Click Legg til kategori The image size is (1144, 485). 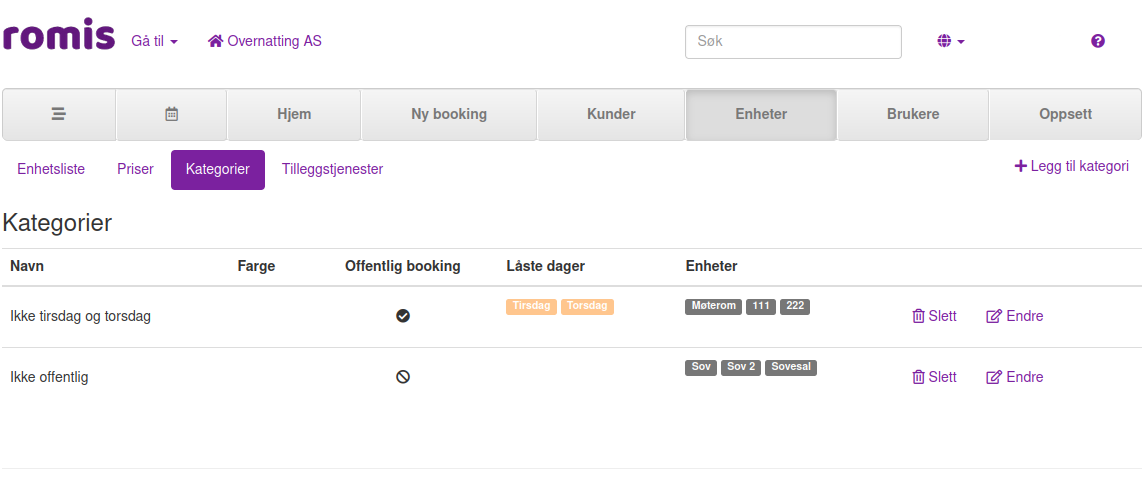click(x=1072, y=166)
